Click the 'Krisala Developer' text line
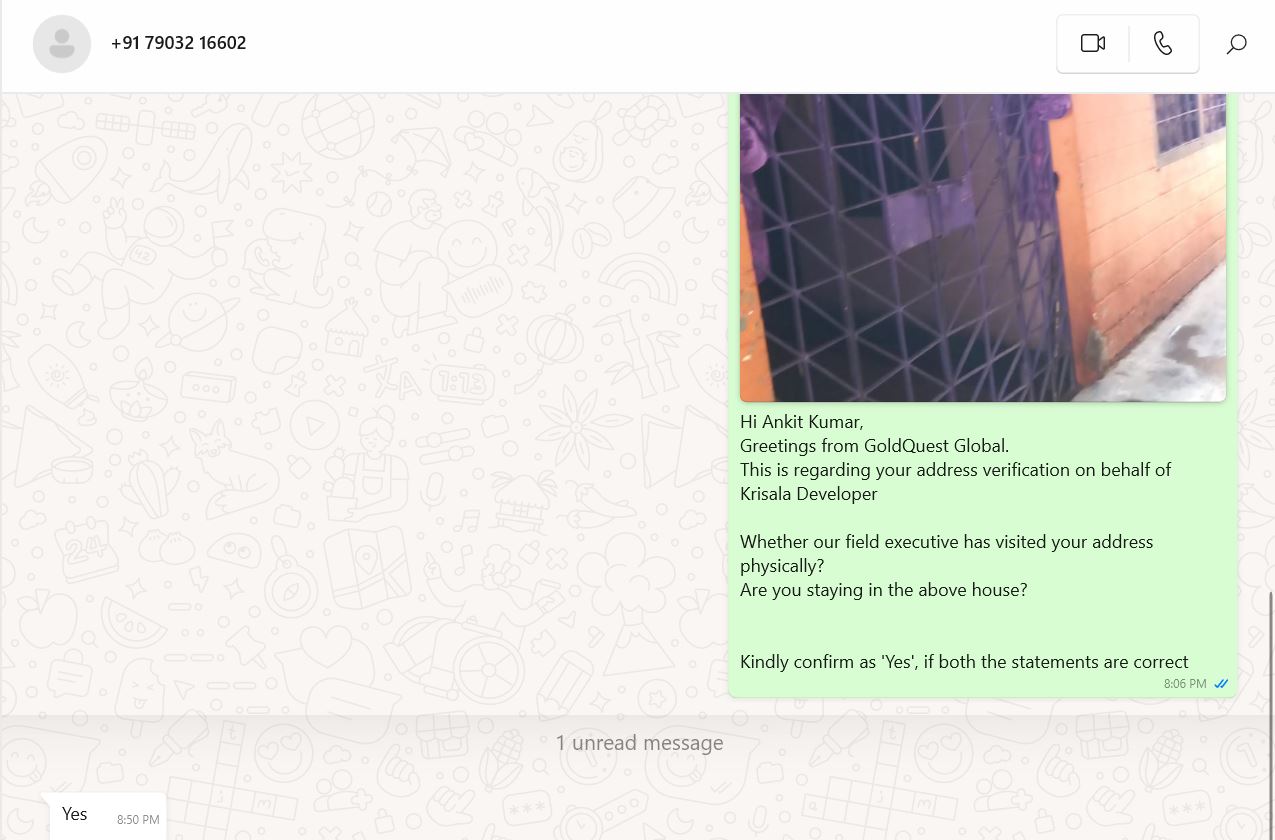 [x=808, y=494]
